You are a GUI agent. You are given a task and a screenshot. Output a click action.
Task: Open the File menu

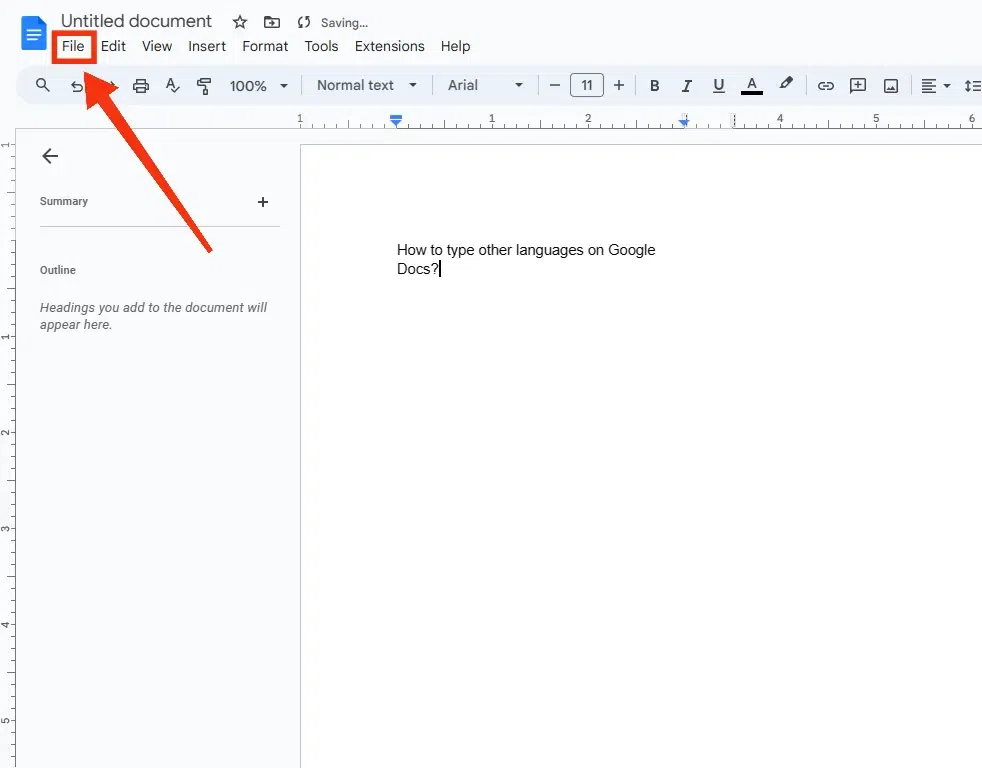click(x=73, y=46)
